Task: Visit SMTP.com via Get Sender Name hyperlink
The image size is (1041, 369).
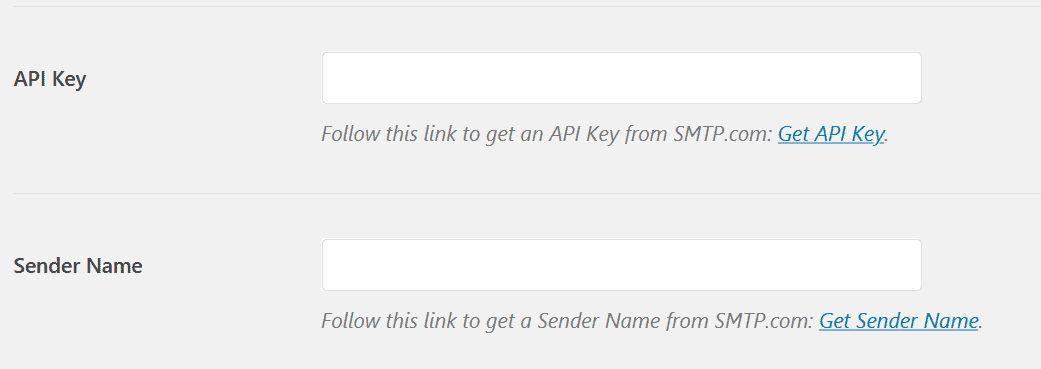Action: pos(898,321)
